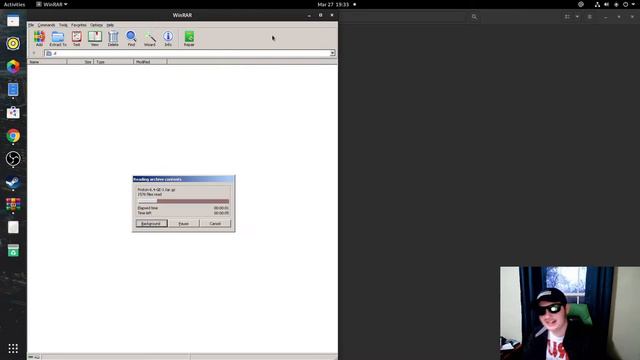This screenshot has height=360, width=640.
Task: Sort by the Modified column header
Action: [x=150, y=62]
